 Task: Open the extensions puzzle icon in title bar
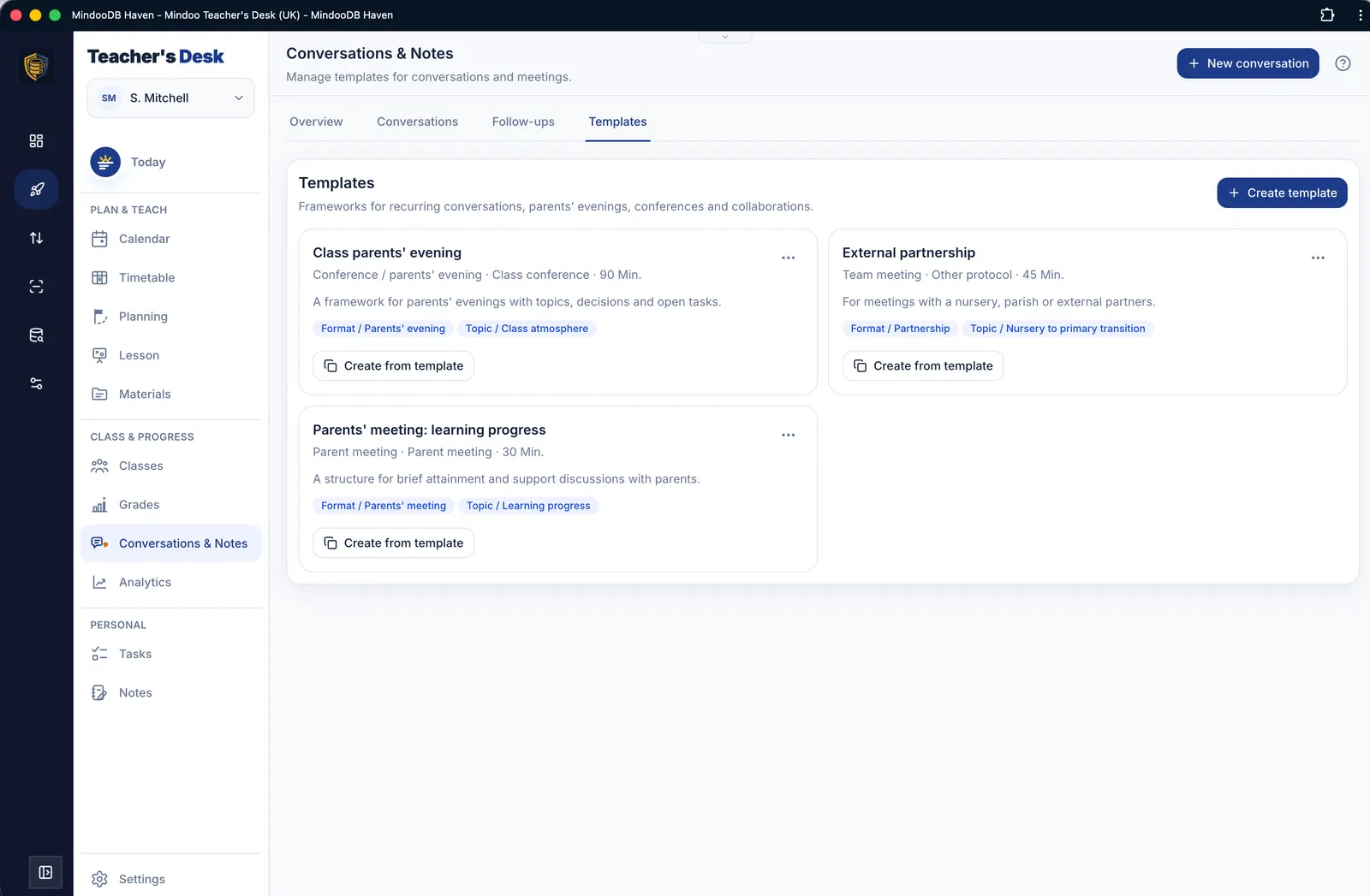(x=1327, y=15)
